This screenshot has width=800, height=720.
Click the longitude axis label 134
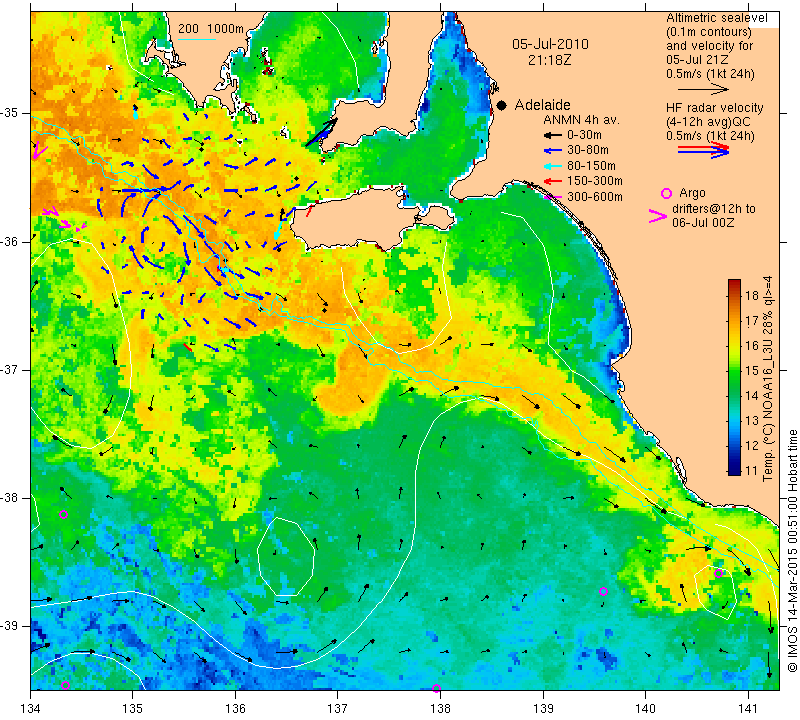31,709
